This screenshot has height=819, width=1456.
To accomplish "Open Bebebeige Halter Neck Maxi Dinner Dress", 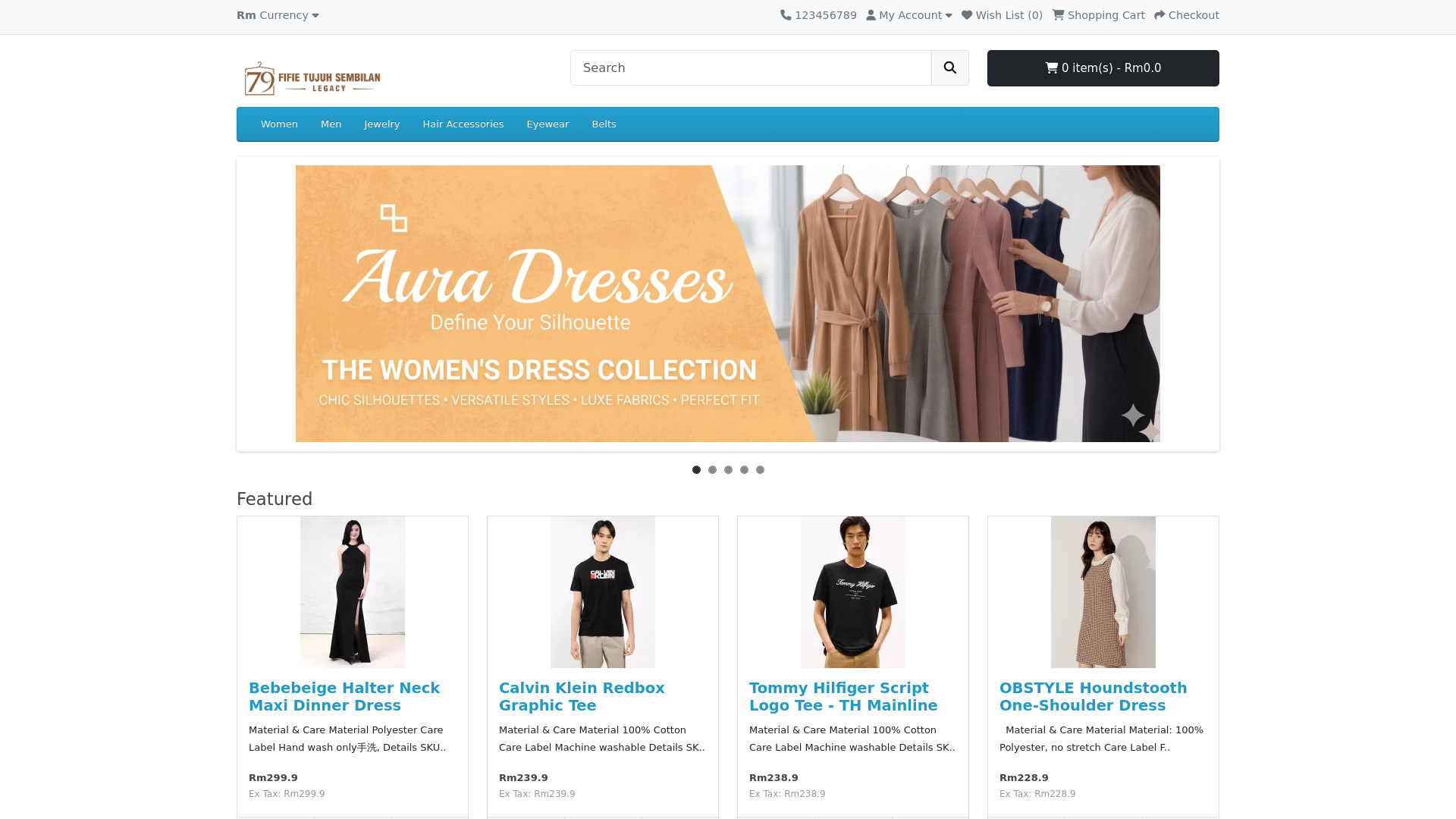I will (344, 697).
